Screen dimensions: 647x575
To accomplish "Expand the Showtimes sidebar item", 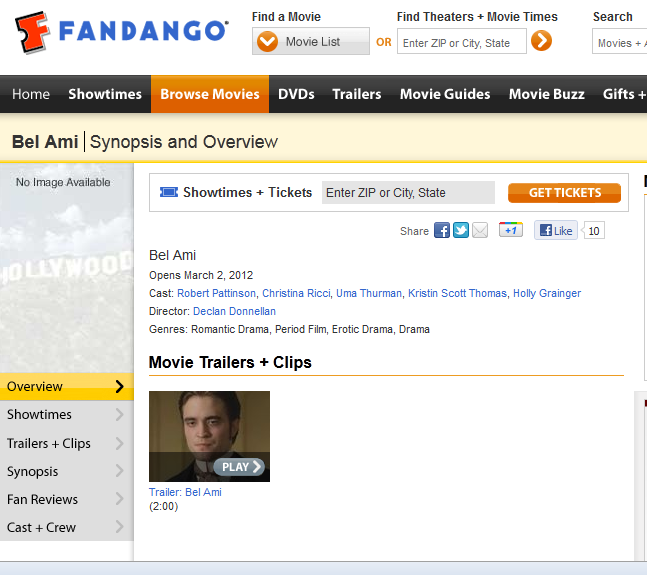I will point(66,415).
